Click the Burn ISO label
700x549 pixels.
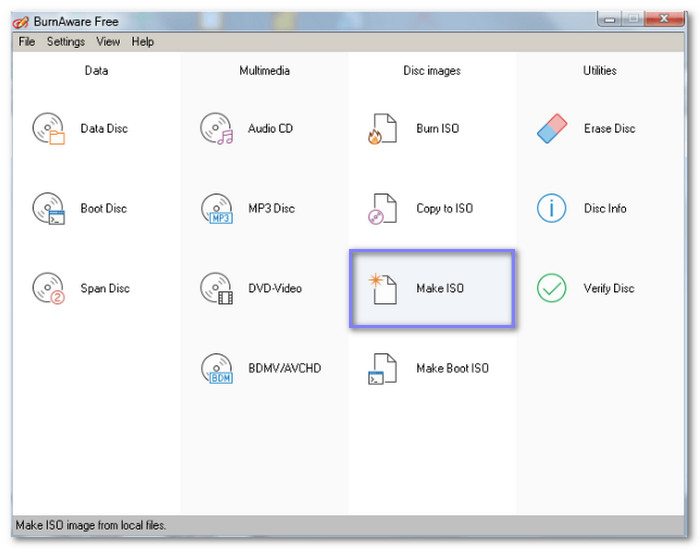[x=438, y=129]
